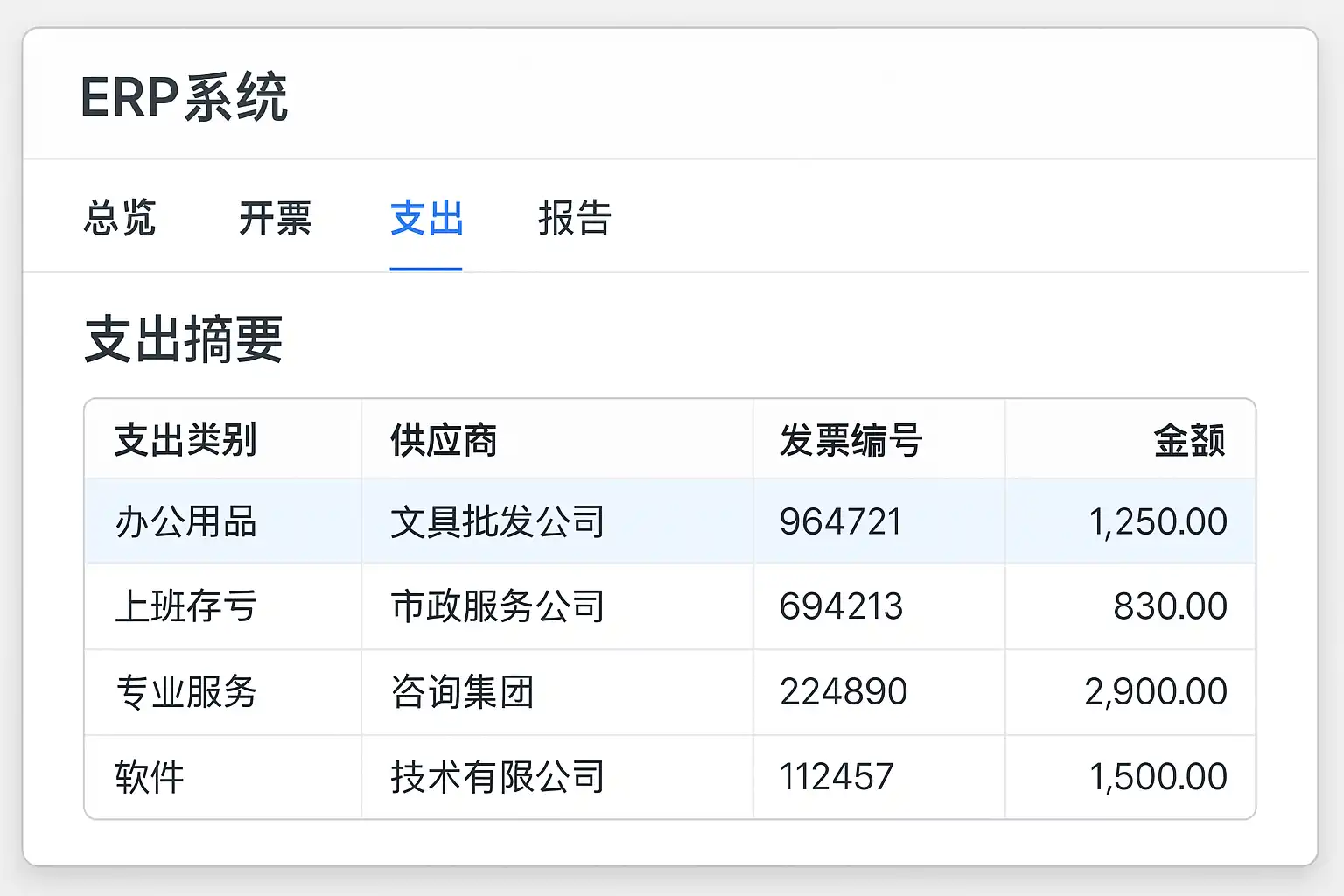Select the 办公用品 expense row

pyautogui.click(x=185, y=522)
